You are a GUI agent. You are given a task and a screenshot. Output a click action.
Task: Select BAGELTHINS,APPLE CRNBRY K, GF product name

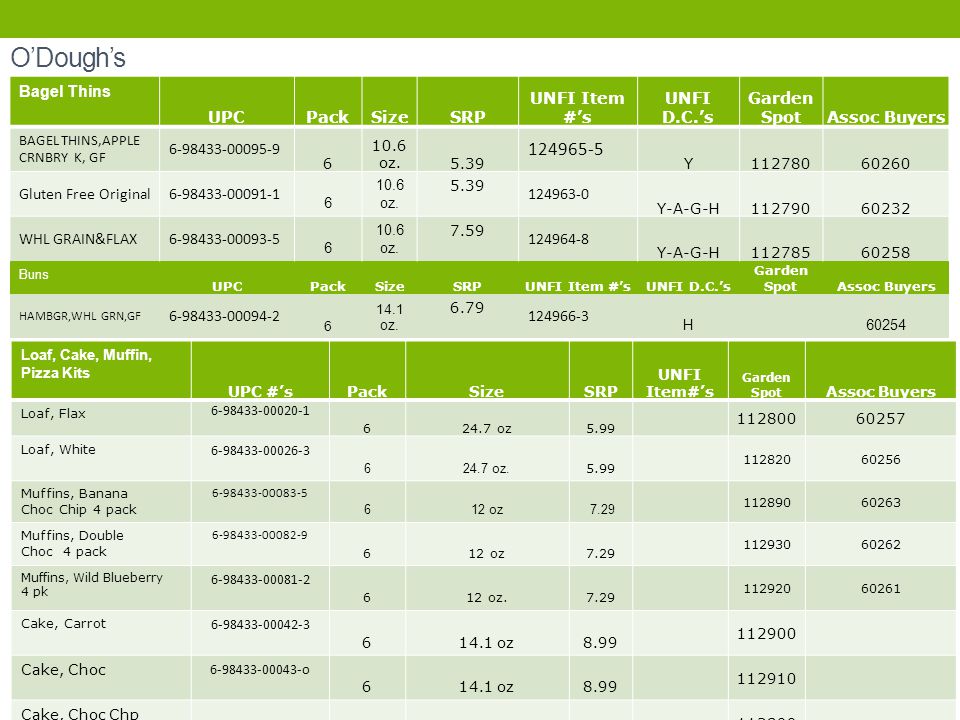point(80,149)
